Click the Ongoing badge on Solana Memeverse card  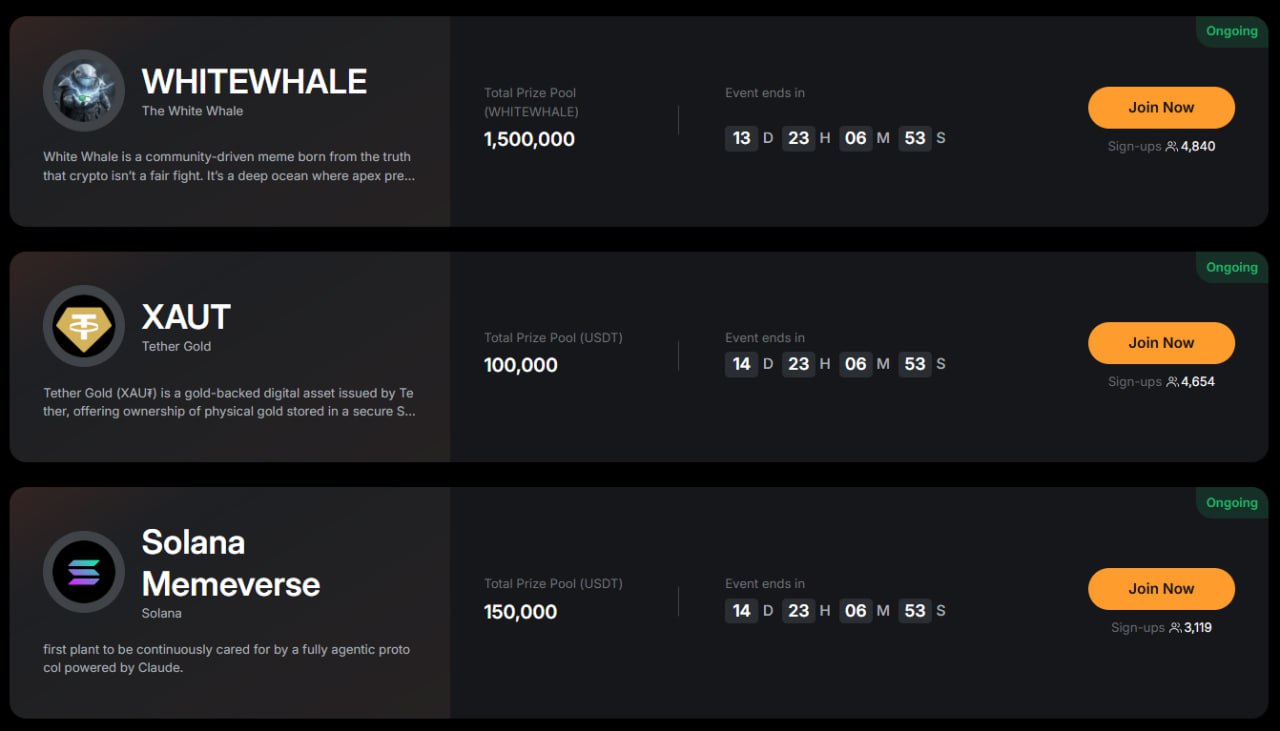point(1231,503)
